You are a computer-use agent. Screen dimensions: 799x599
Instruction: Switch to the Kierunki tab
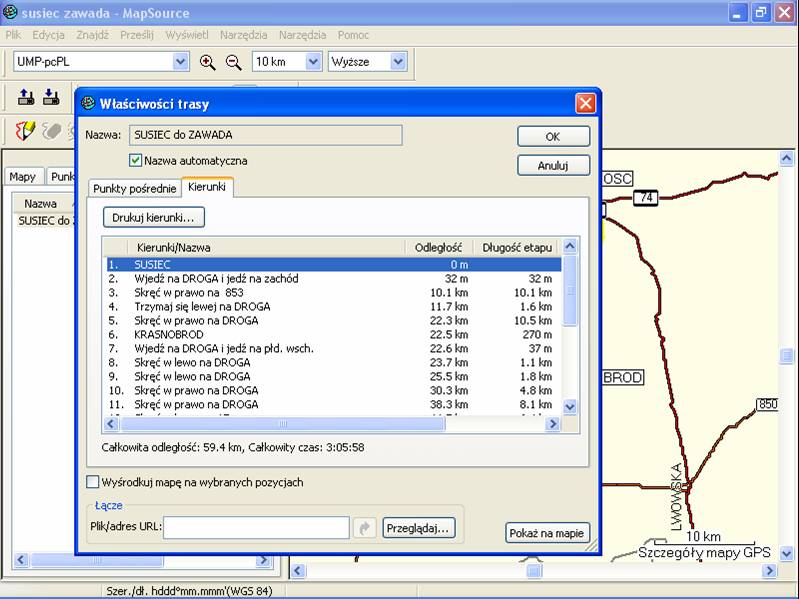(x=207, y=187)
